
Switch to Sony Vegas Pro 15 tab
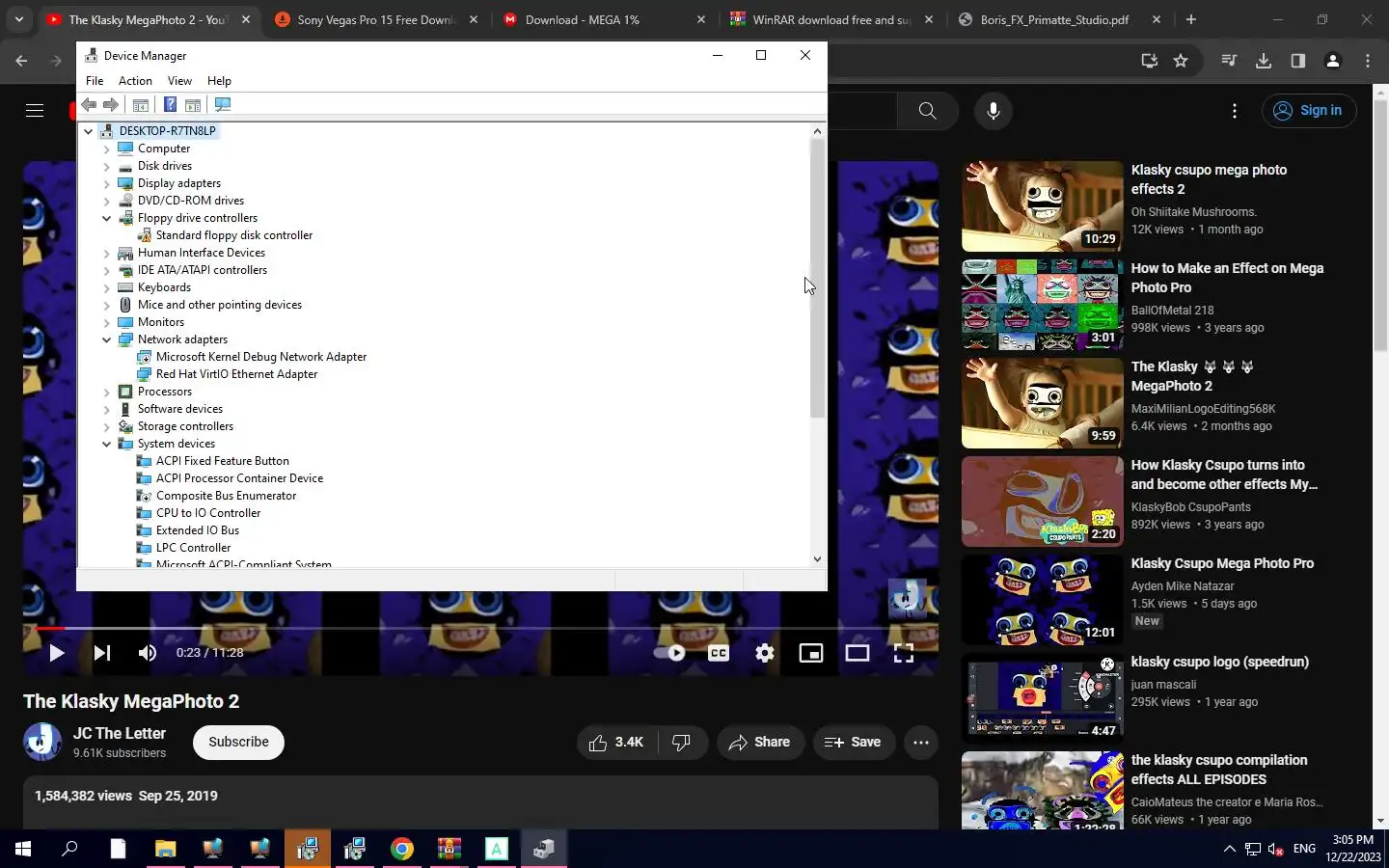[377, 19]
